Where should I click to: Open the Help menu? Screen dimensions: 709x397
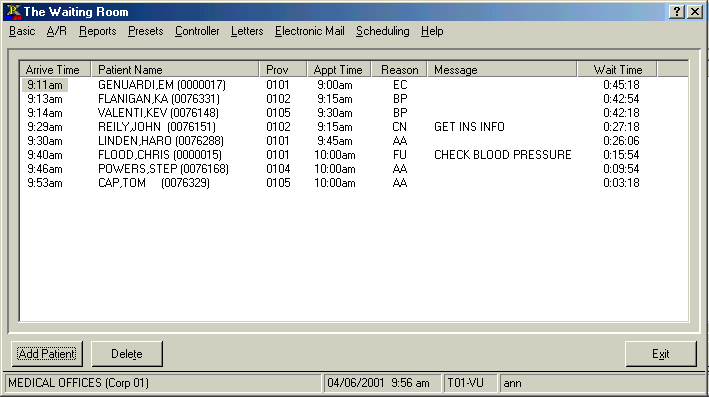pyautogui.click(x=432, y=31)
